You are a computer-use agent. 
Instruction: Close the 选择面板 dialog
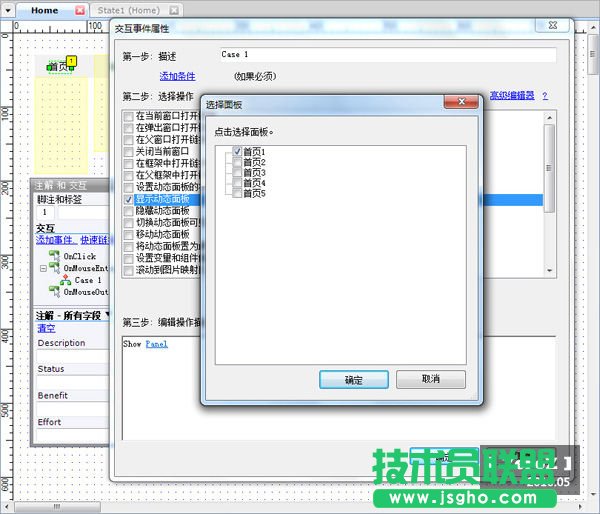point(461,101)
